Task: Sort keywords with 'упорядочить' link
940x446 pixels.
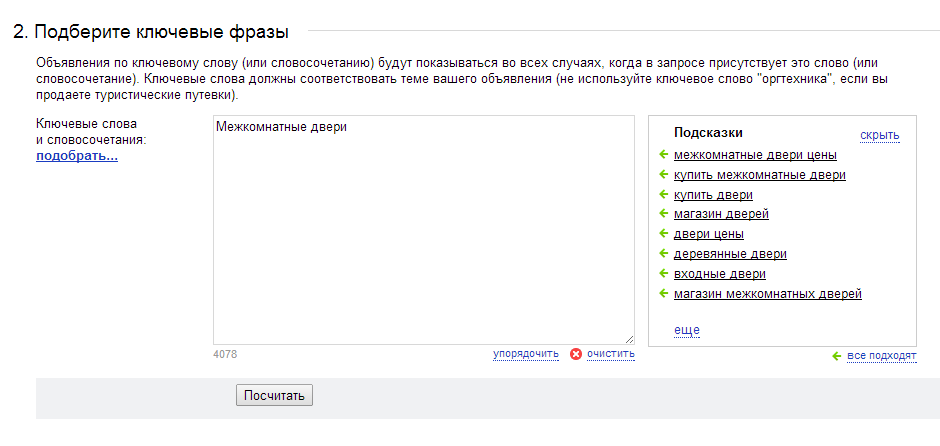Action: pyautogui.click(x=526, y=354)
